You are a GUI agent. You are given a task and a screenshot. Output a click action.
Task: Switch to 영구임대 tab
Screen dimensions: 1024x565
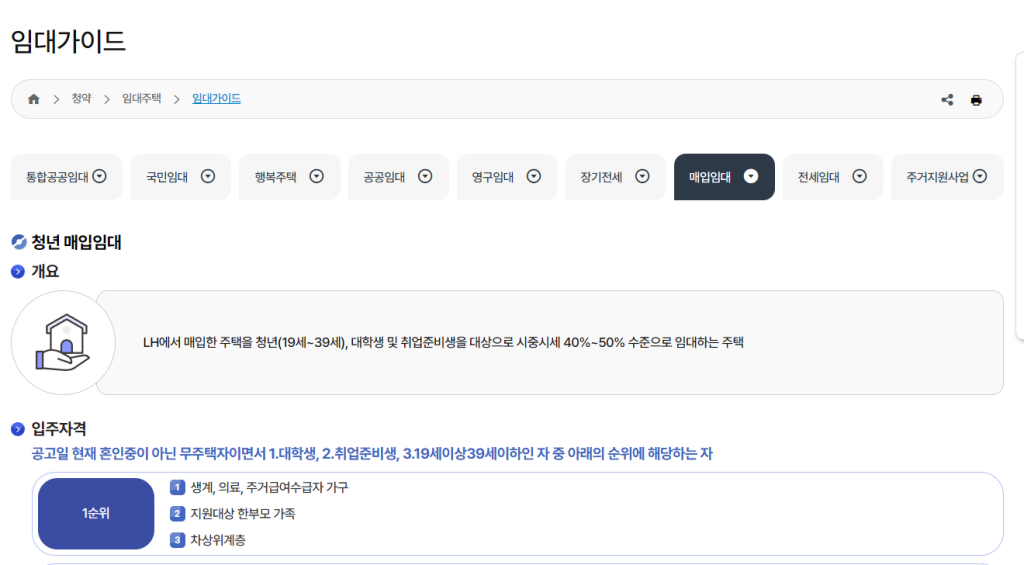pyautogui.click(x=507, y=177)
